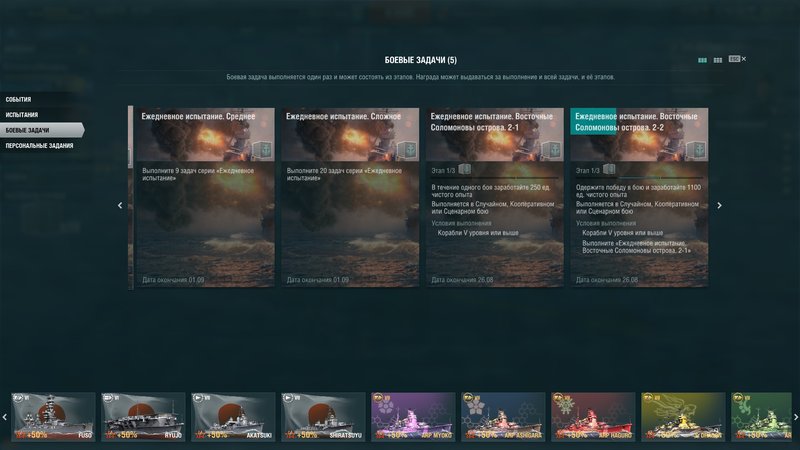Select the yellow dragon camouflage ship in carousel
Image resolution: width=800 pixels, height=450 pixels.
(x=683, y=416)
